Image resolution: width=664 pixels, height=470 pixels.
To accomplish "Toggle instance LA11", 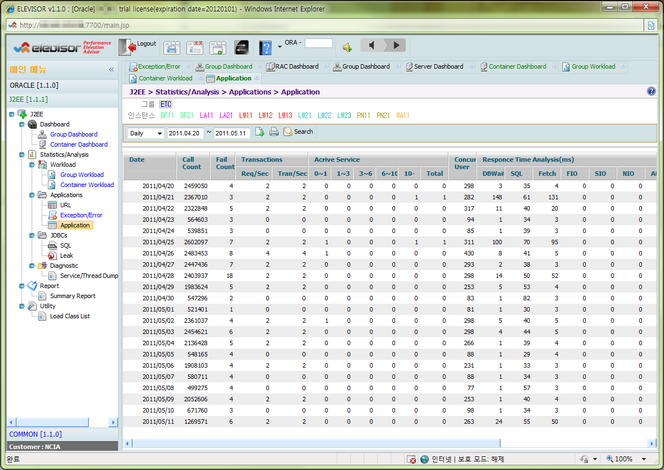I will [207, 115].
